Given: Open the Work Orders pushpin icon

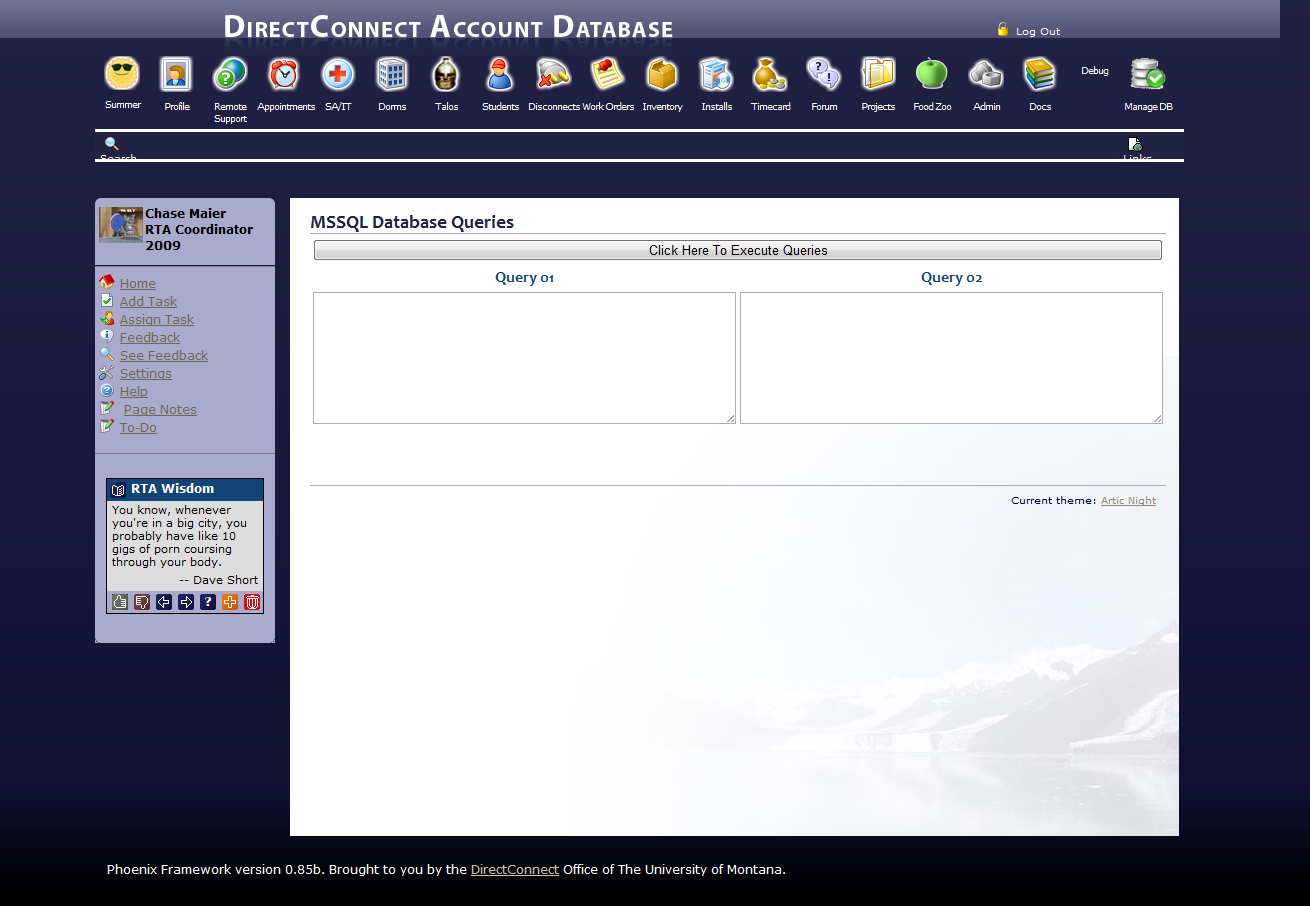Looking at the screenshot, I should [608, 74].
